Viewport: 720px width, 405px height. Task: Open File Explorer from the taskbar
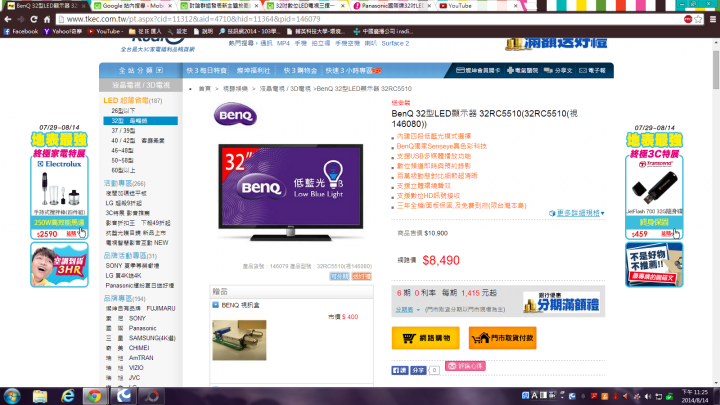click(40, 396)
